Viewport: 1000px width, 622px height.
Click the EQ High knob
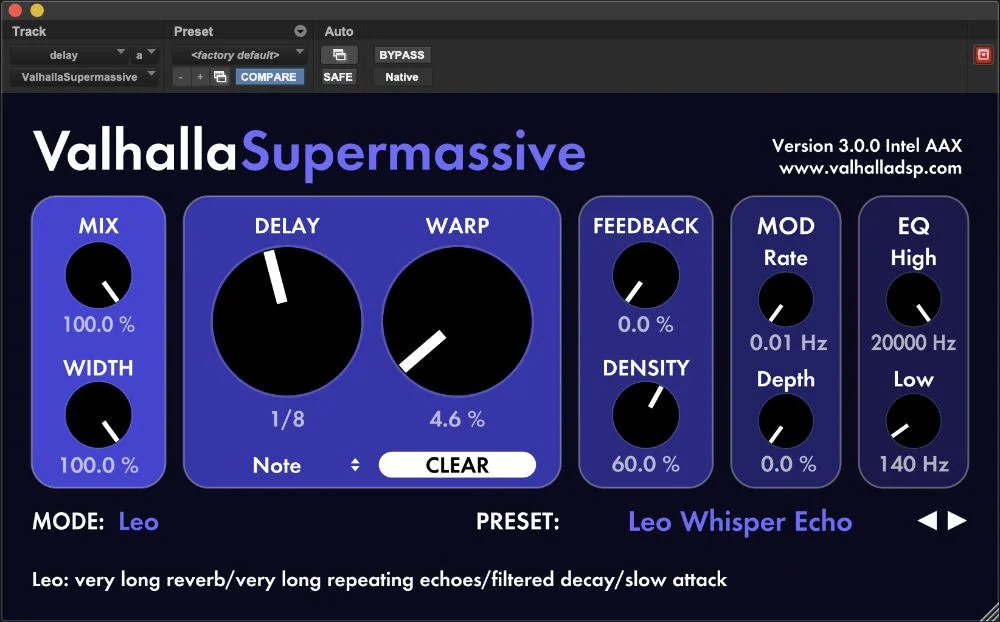click(x=913, y=299)
